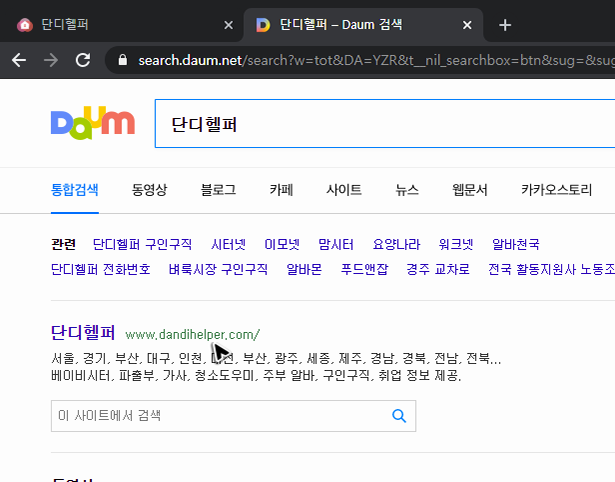Click related search 워크넷
Image resolution: width=615 pixels, height=482 pixels.
[x=456, y=244]
